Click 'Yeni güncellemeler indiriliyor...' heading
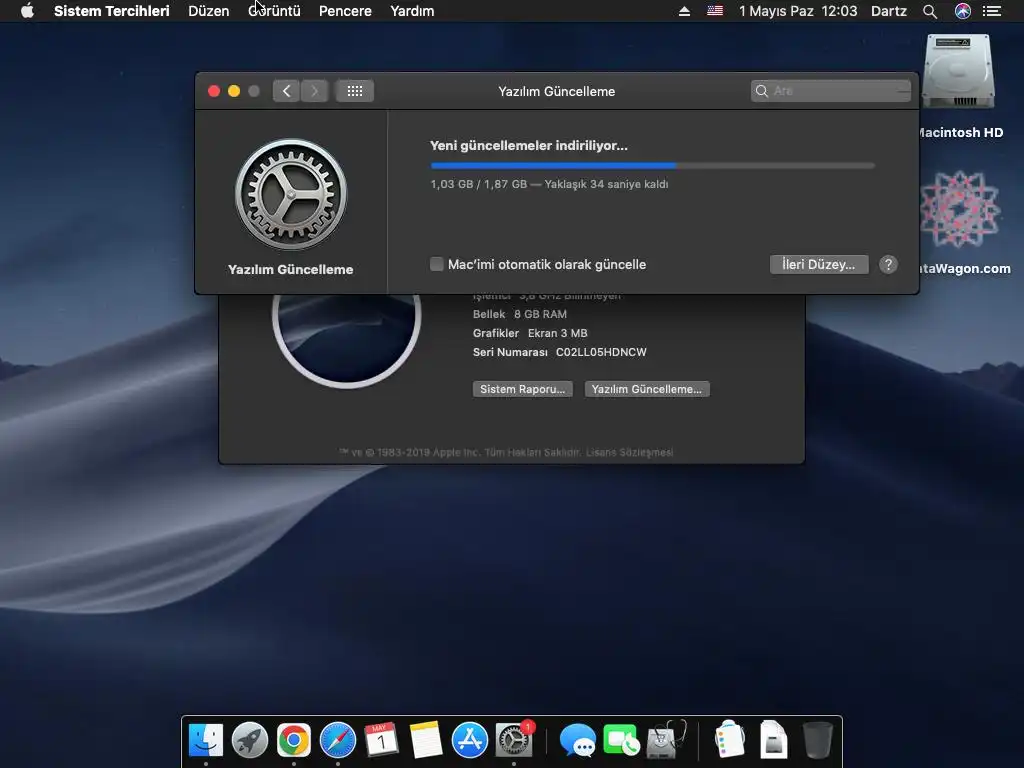 pyautogui.click(x=528, y=146)
